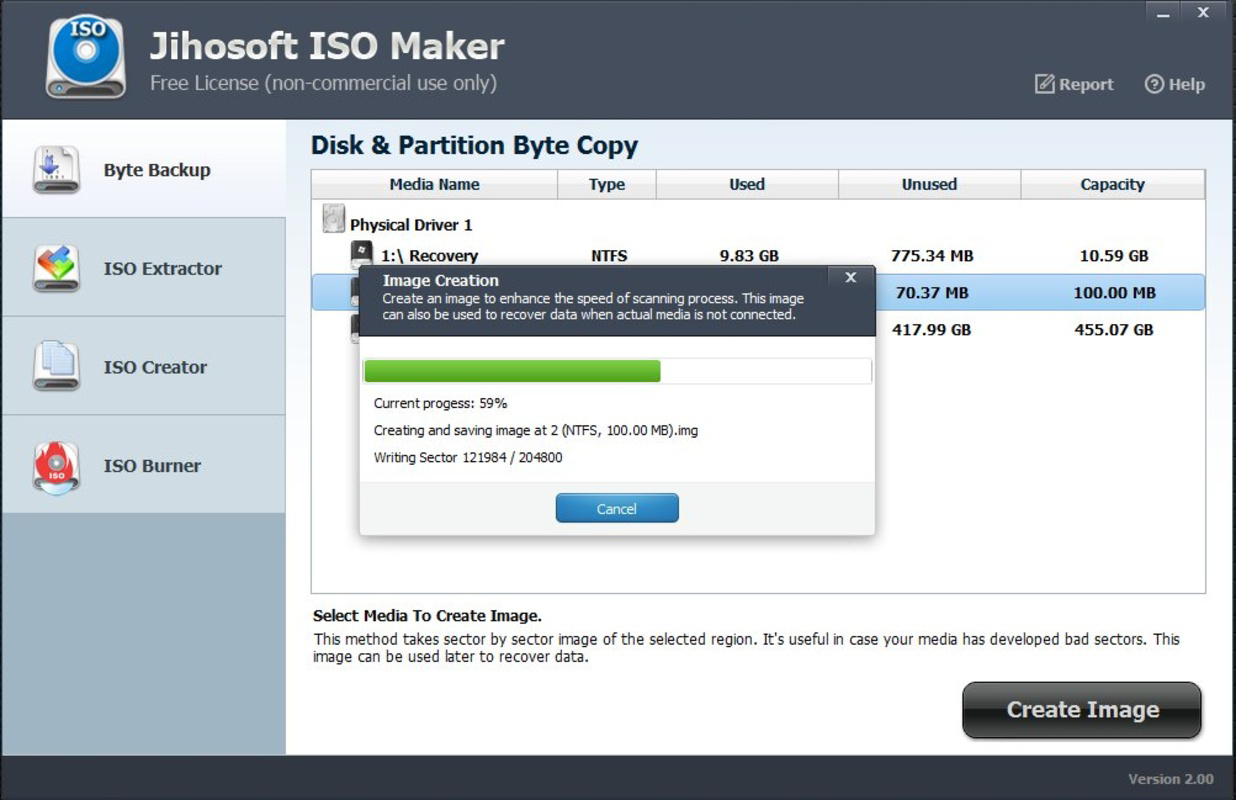Click the Byte Backup sidebar icon
The image size is (1236, 800).
(x=56, y=169)
